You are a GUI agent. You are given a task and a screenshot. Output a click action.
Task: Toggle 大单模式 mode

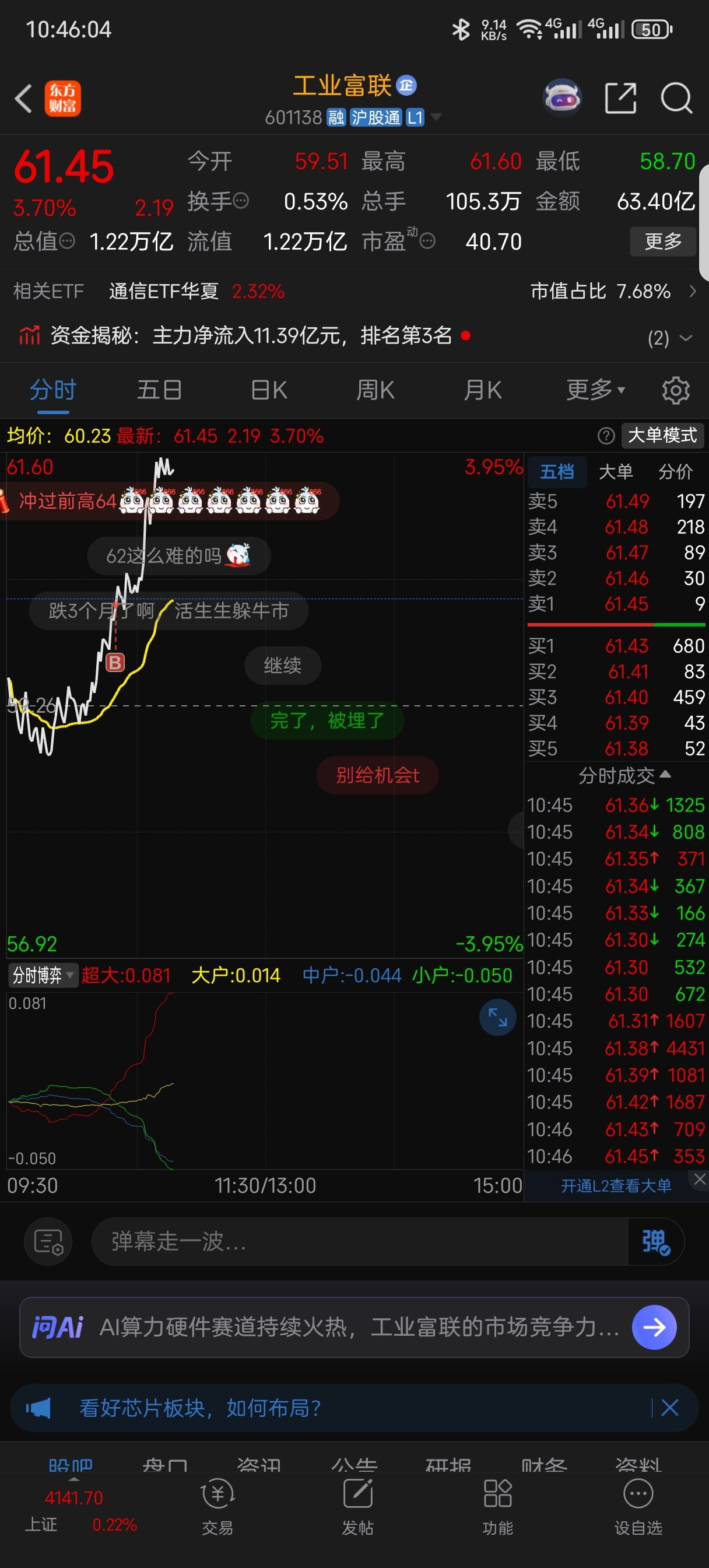coord(663,435)
